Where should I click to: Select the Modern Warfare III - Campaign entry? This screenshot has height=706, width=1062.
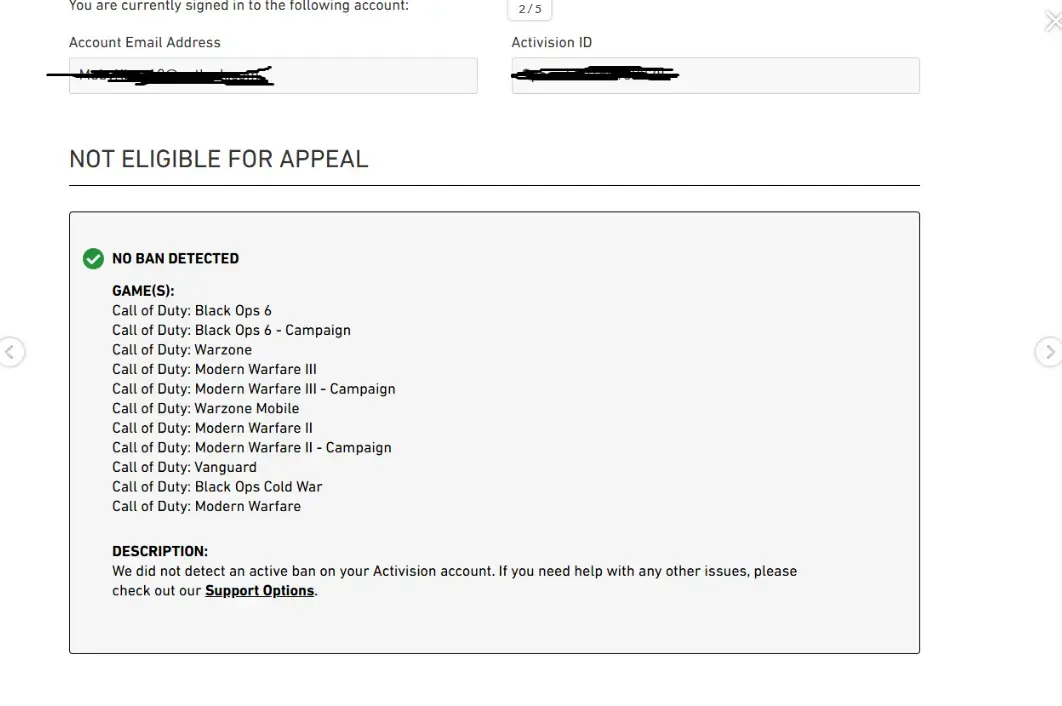click(254, 389)
